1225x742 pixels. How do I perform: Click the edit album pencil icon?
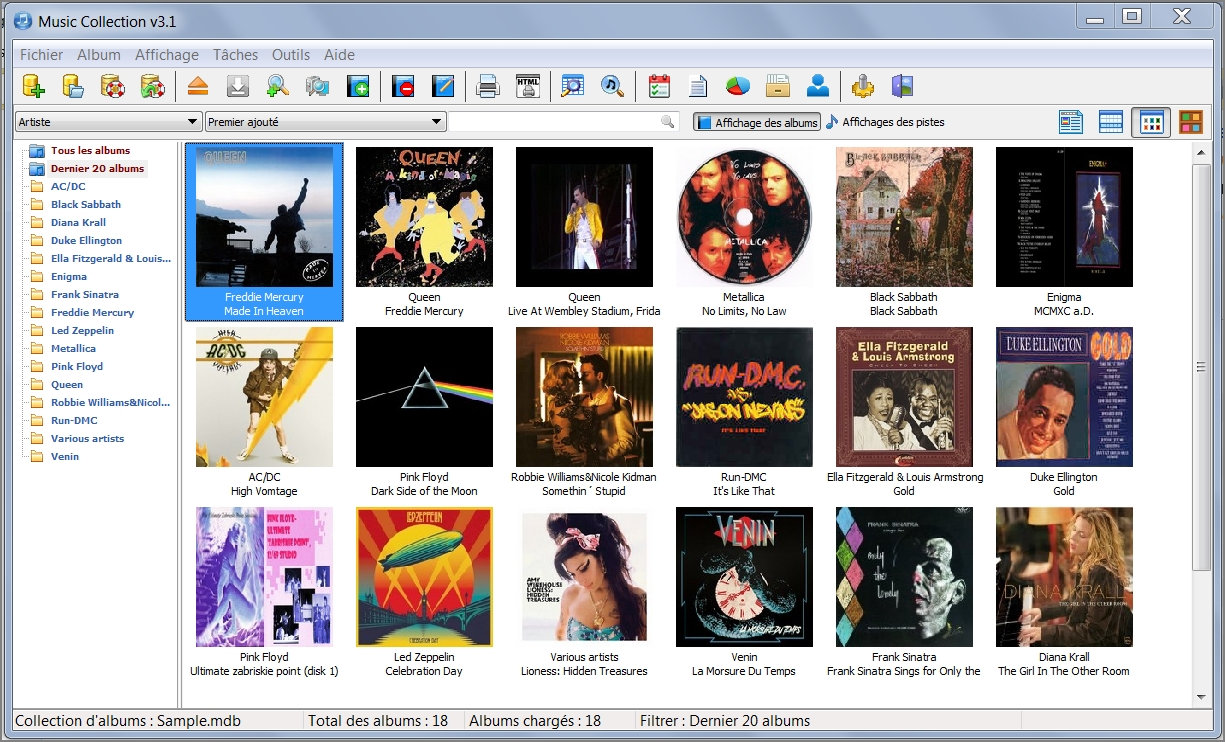[443, 86]
